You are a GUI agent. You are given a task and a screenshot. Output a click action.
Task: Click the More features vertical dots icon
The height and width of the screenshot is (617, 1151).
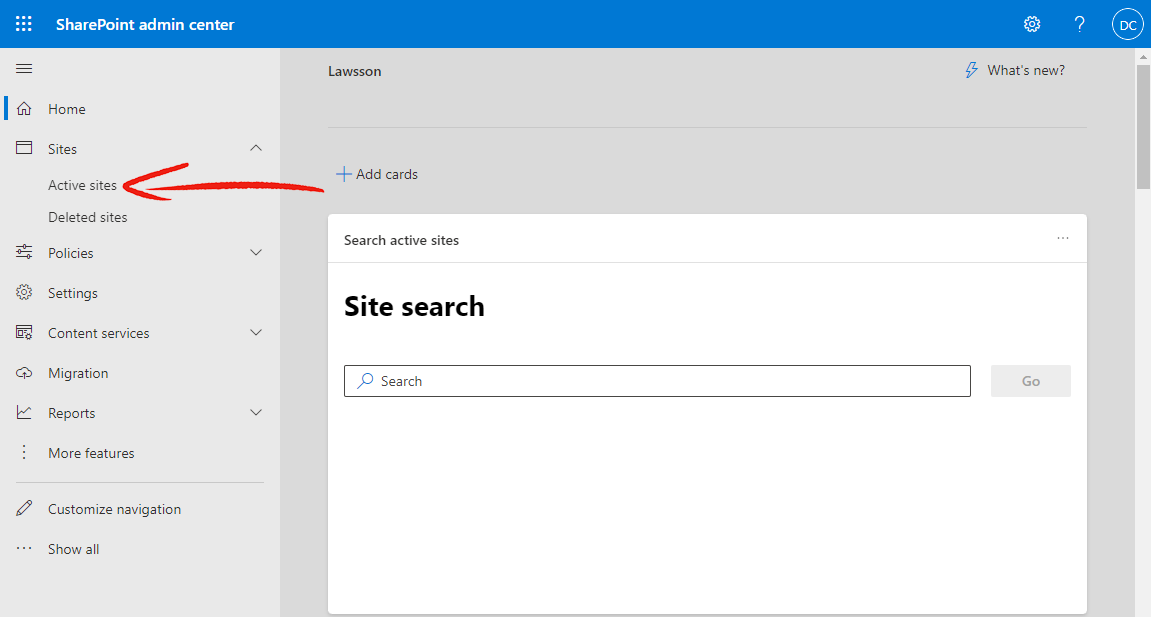click(24, 453)
